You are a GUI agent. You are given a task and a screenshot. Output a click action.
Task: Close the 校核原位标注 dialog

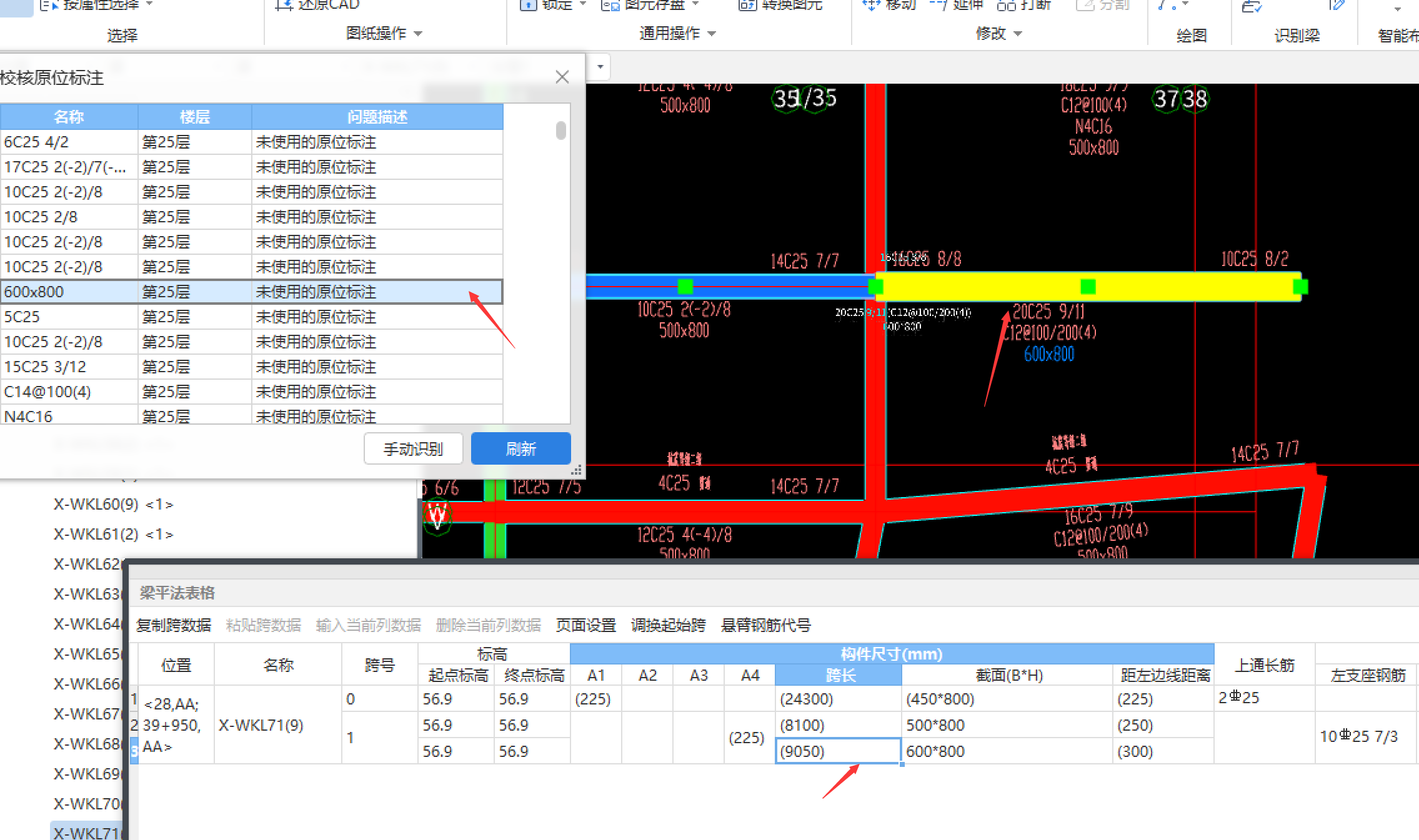[x=562, y=77]
